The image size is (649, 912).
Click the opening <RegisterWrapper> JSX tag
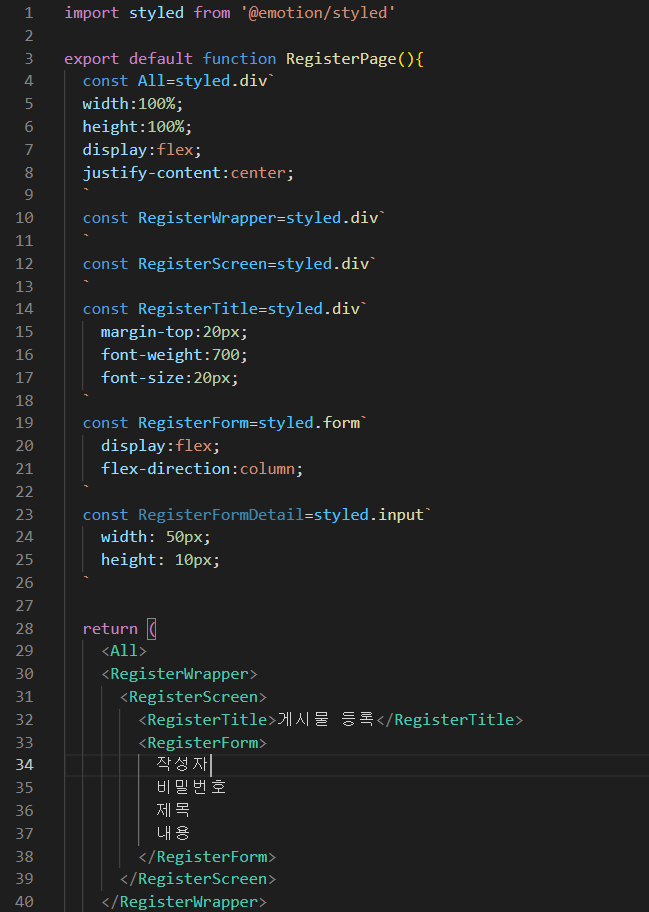(179, 674)
